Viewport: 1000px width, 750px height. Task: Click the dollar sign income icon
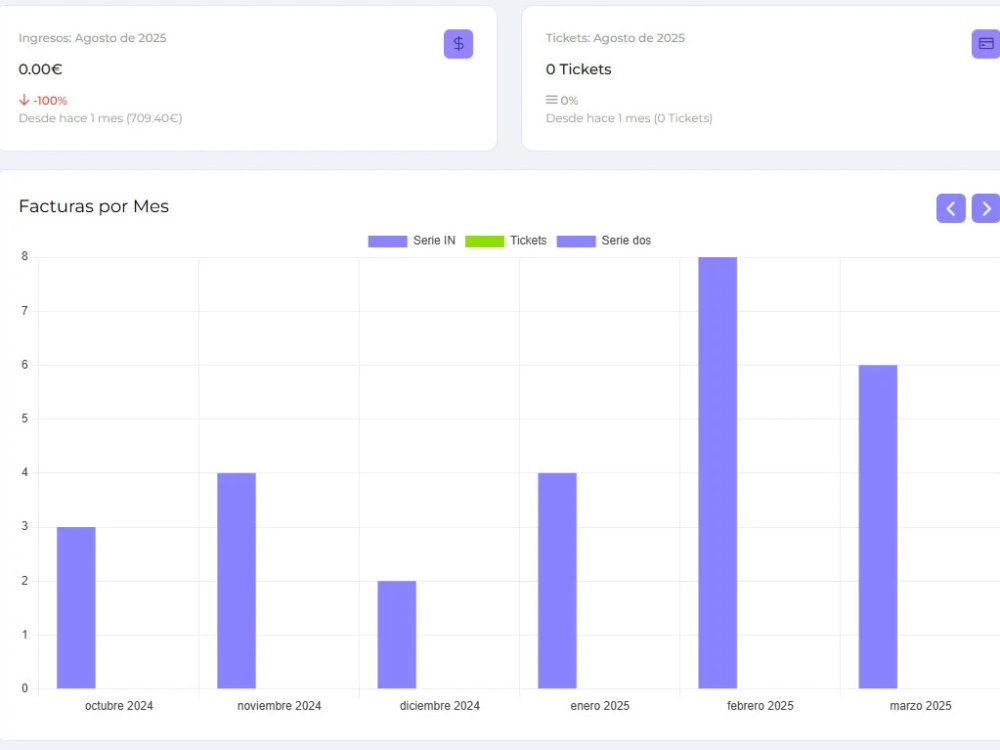(458, 44)
